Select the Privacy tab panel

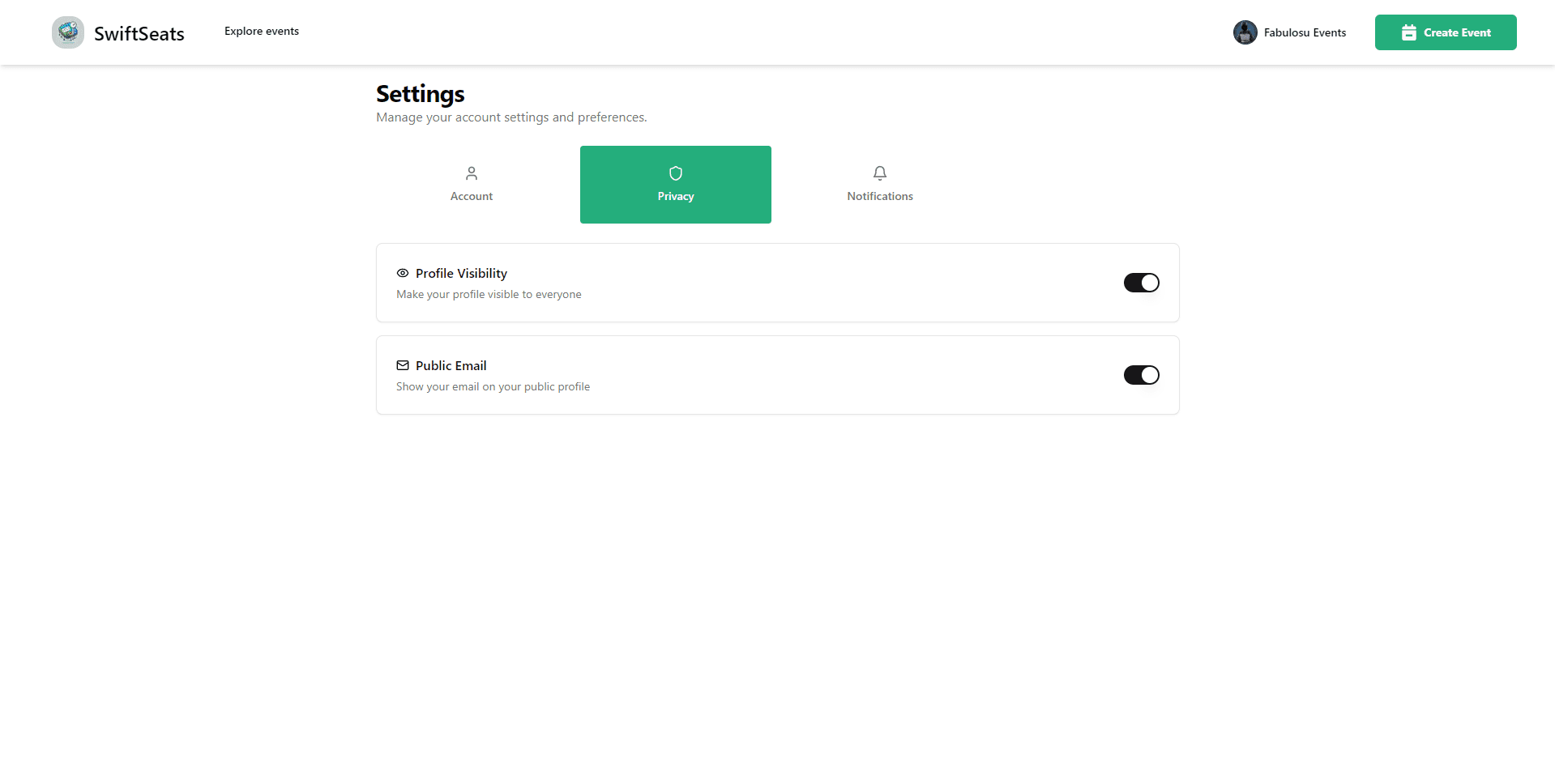coord(676,185)
